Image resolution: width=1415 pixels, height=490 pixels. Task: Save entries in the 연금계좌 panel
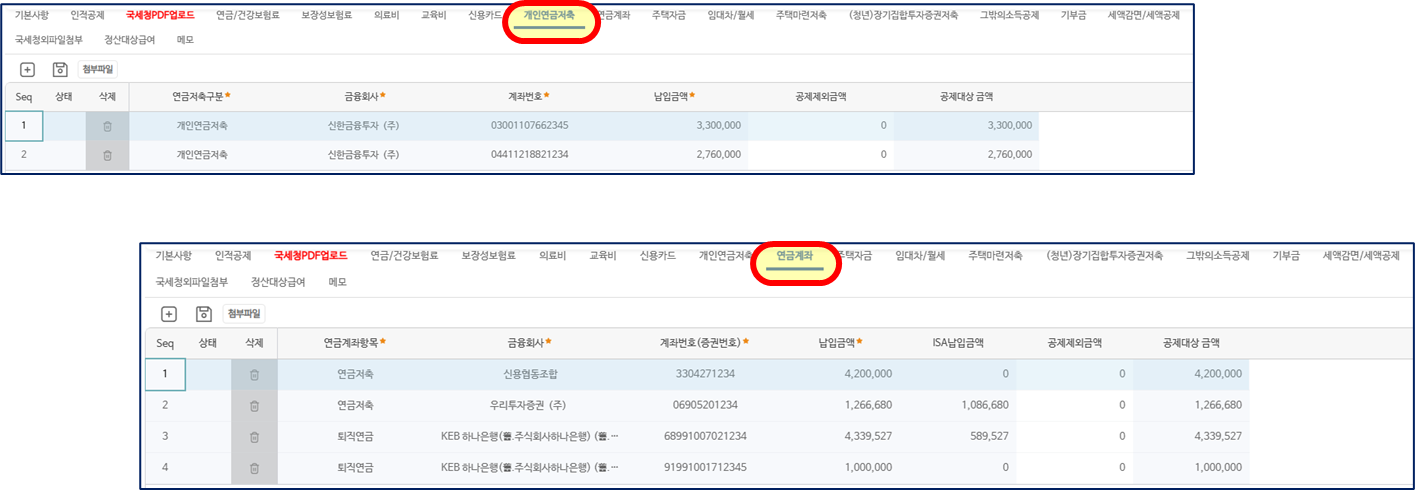(203, 313)
